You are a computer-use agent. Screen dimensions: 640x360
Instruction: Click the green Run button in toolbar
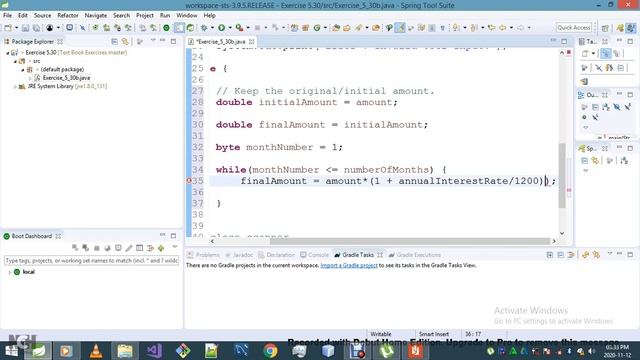[222, 28]
